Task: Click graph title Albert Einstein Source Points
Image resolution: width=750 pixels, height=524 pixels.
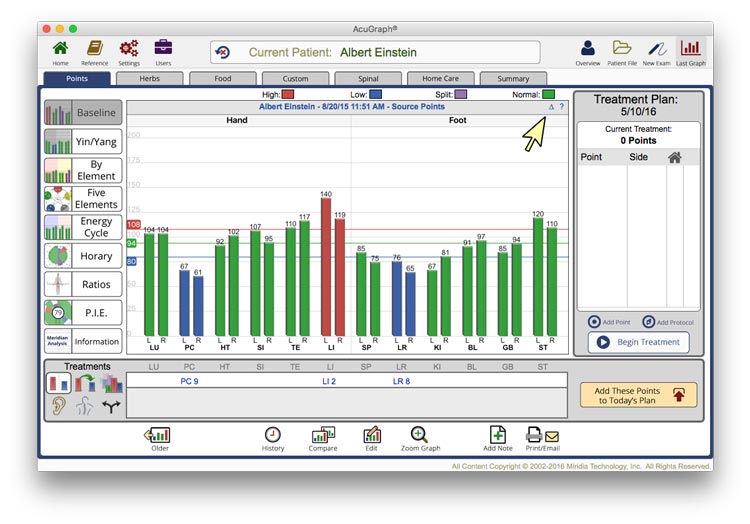Action: 352,107
